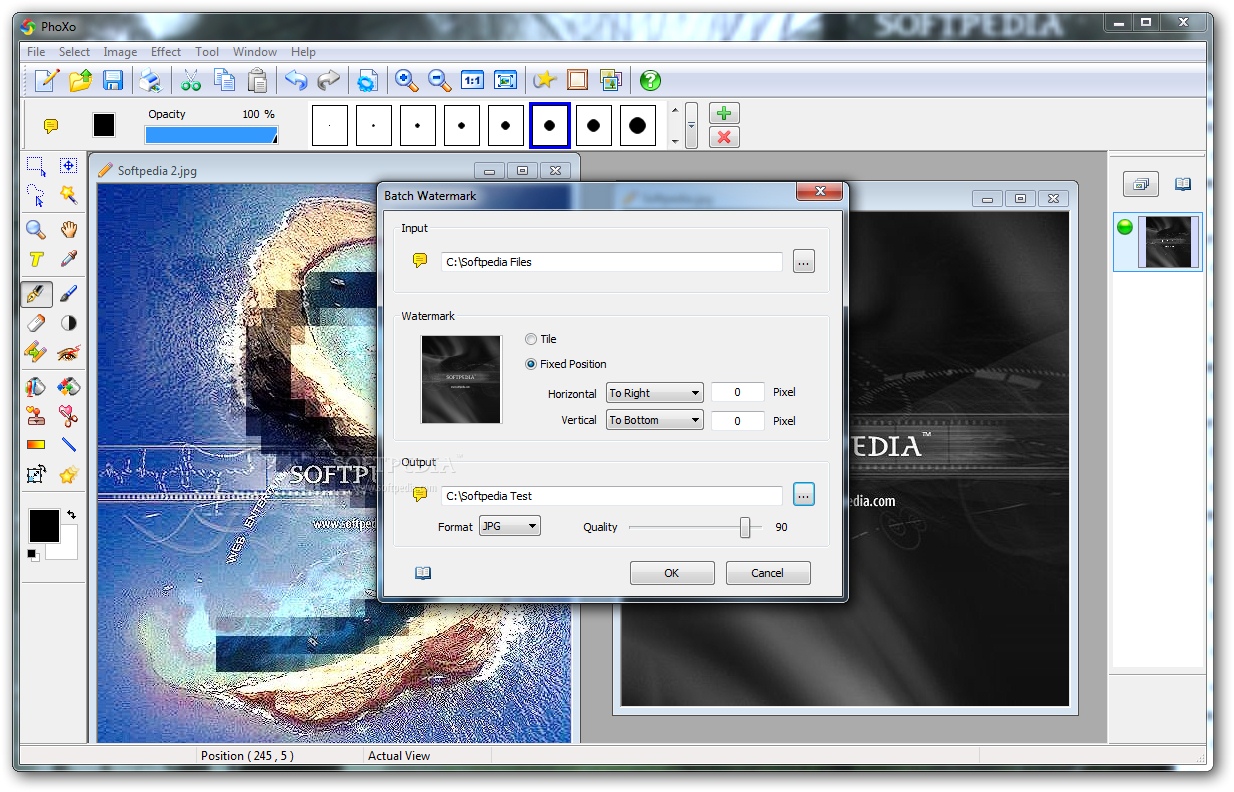The image size is (1234, 792).
Task: Click the Input path field
Action: tap(612, 262)
